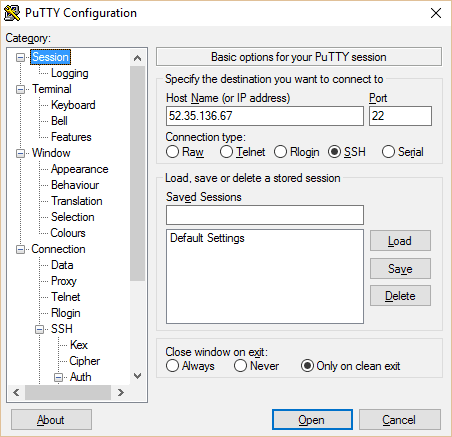This screenshot has height=437, width=452.
Task: Click the About button
Action: pyautogui.click(x=51, y=420)
